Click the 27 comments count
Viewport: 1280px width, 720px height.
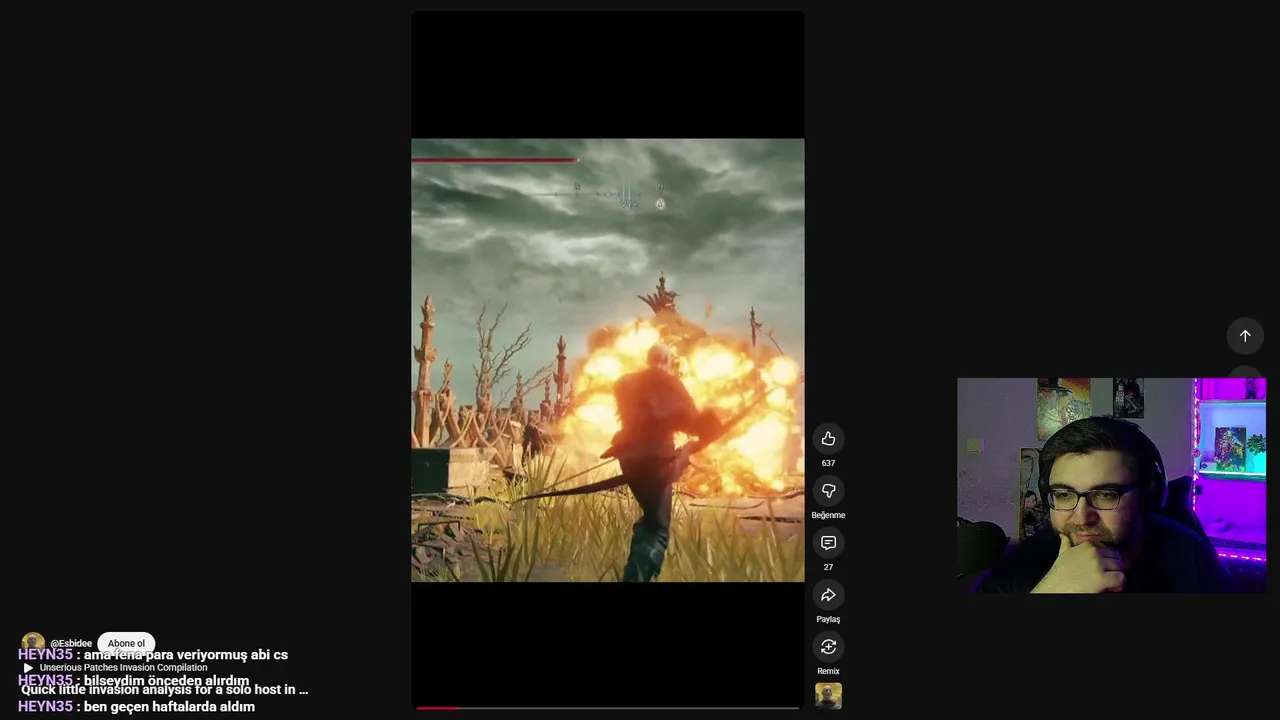pyautogui.click(x=828, y=567)
